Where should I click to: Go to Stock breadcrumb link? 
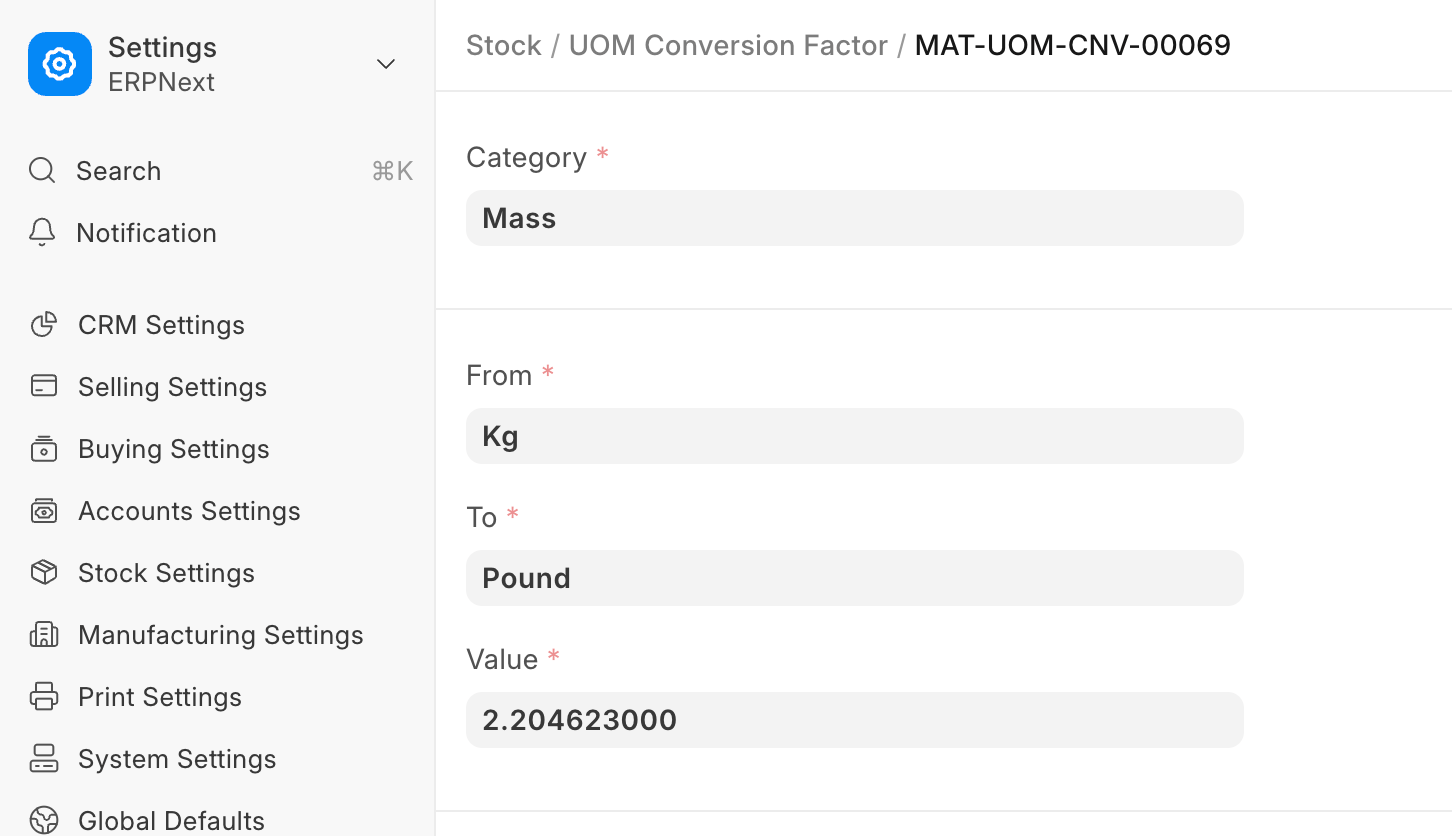point(504,45)
